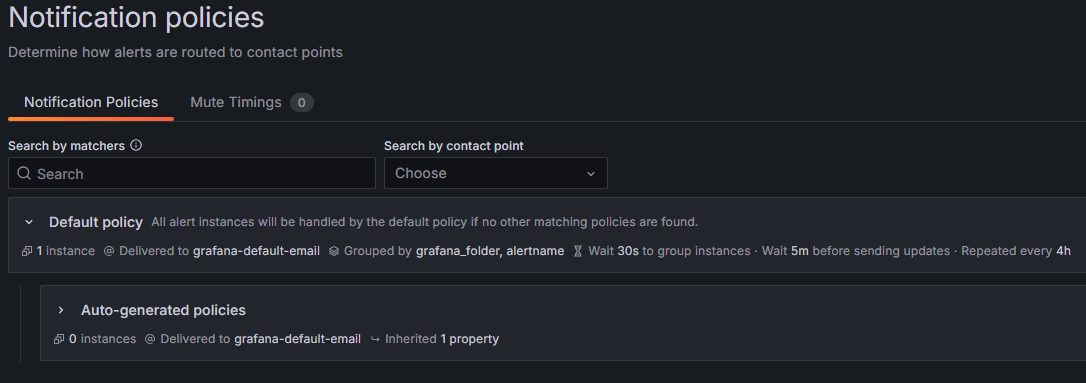Click the @ icon in Auto-generated policies
Screen dimensions: 1086x383
(x=150, y=339)
